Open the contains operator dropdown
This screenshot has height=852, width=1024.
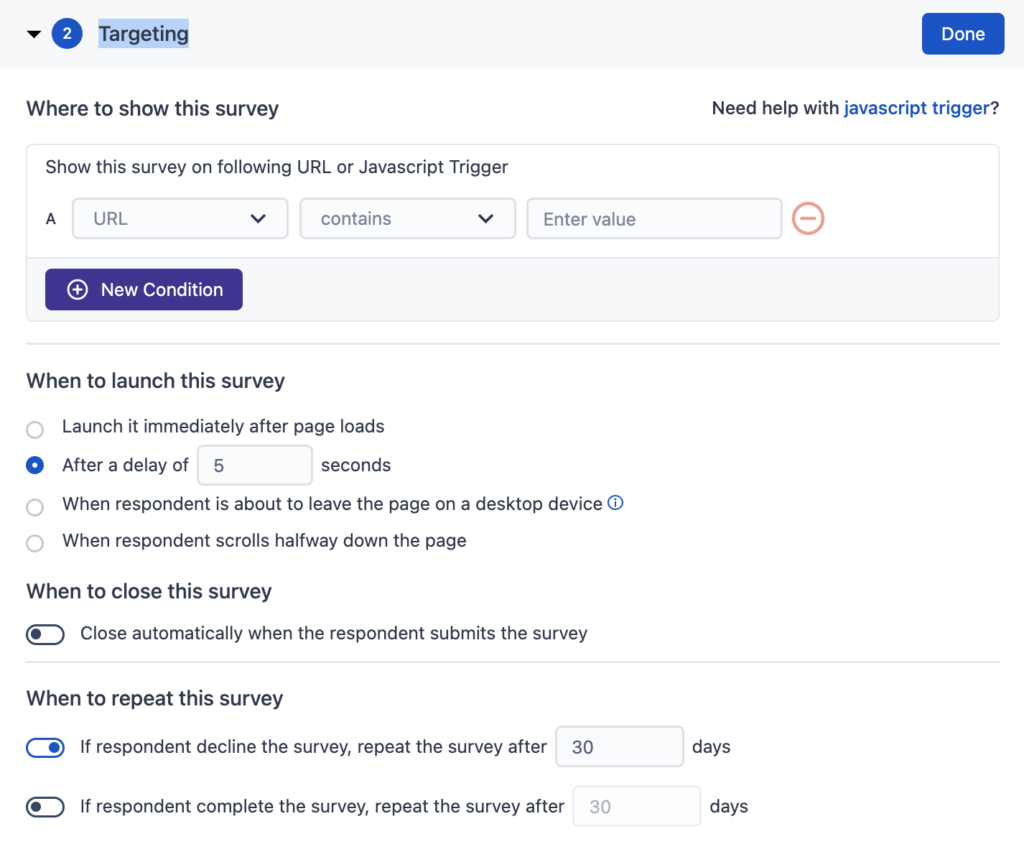click(x=407, y=218)
